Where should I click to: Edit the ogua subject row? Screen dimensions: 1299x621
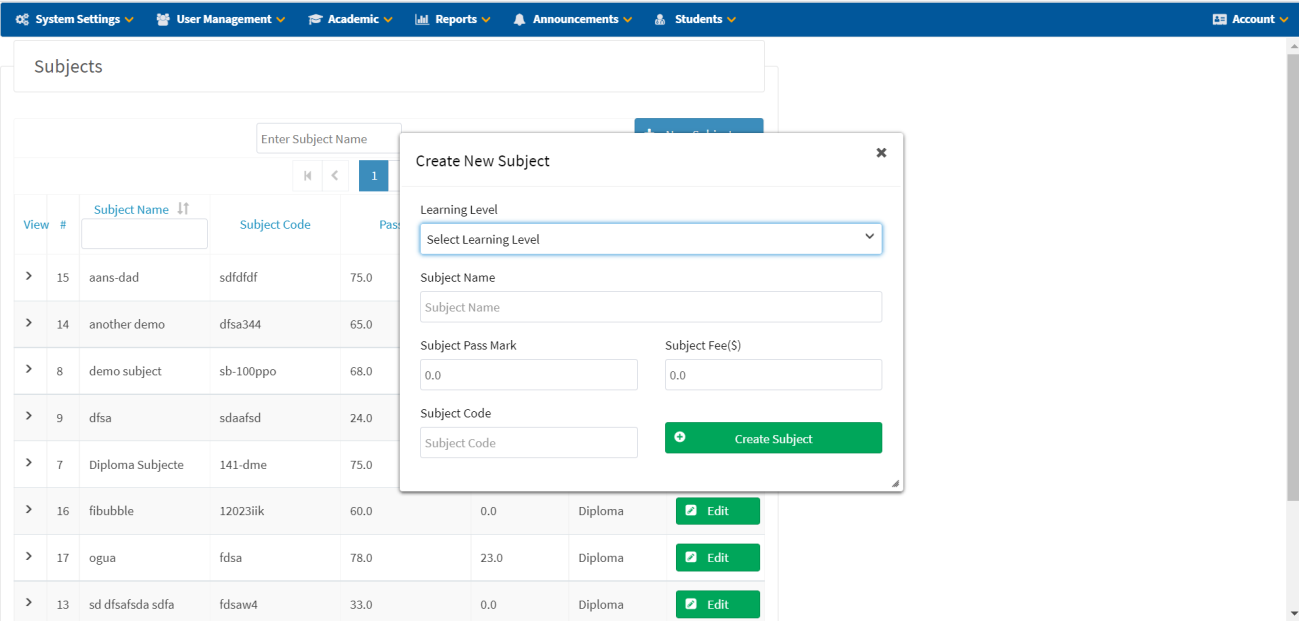click(x=717, y=557)
